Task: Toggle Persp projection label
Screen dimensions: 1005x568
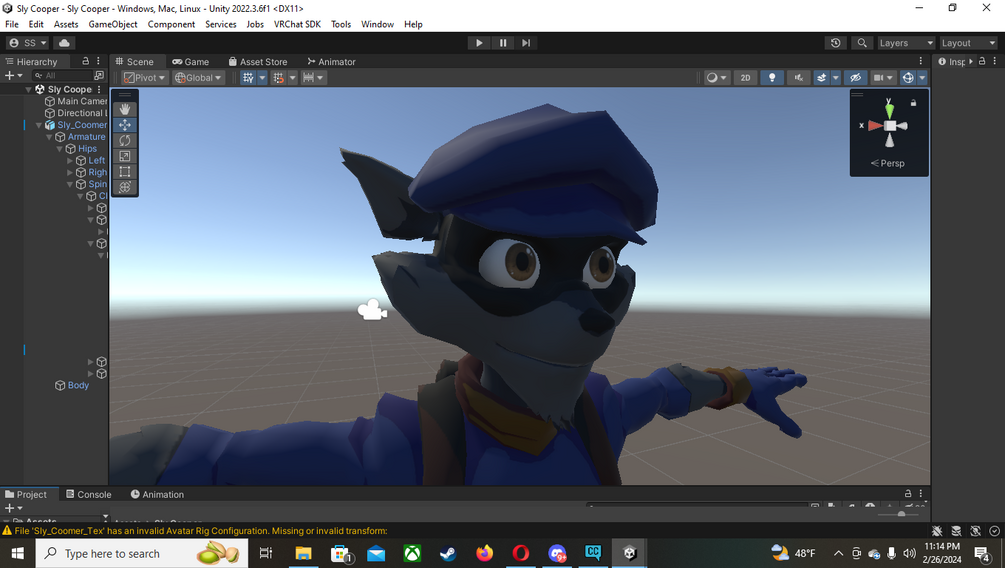Action: tap(888, 163)
